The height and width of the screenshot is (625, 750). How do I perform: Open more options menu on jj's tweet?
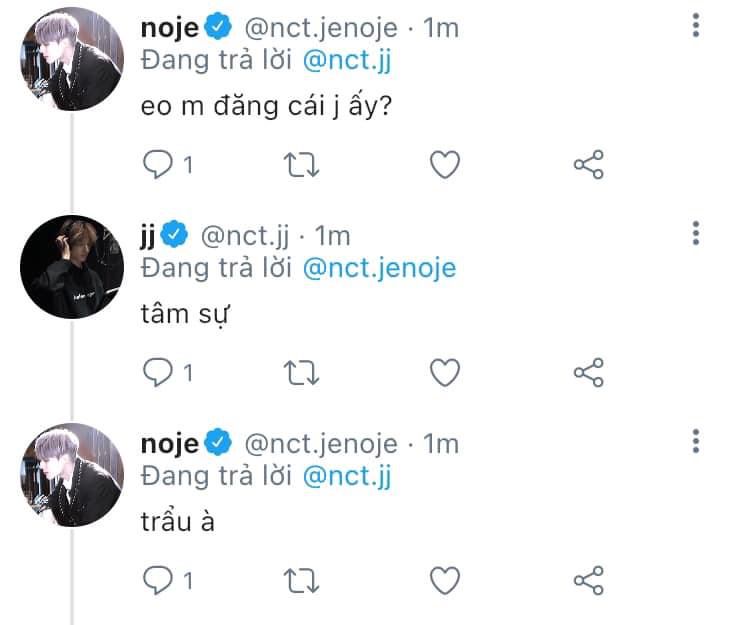pos(696,234)
